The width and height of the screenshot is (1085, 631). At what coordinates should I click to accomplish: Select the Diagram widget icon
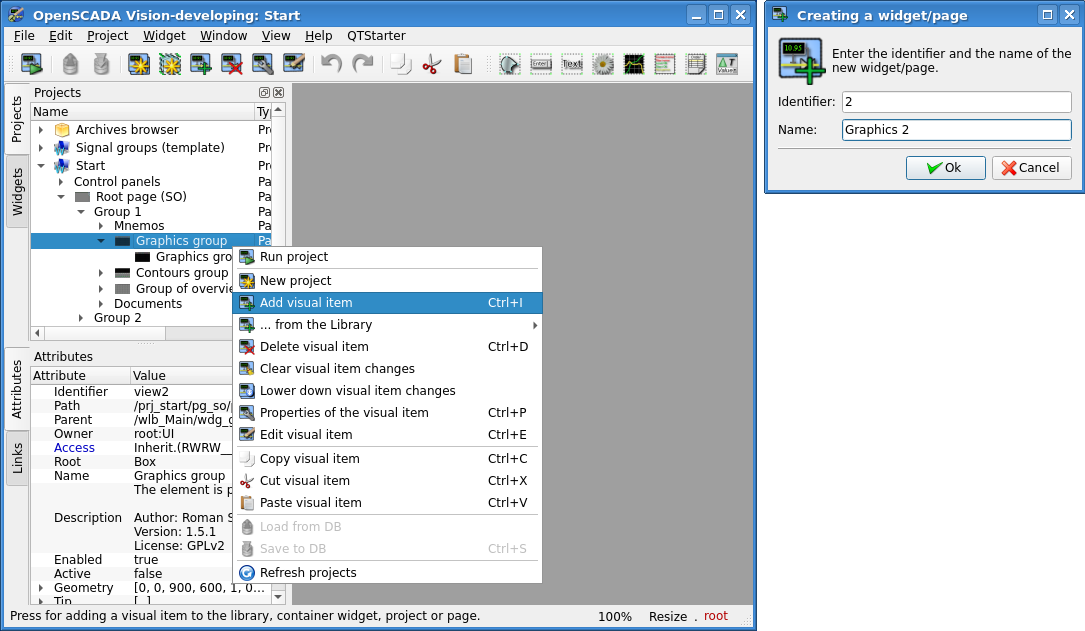click(634, 65)
